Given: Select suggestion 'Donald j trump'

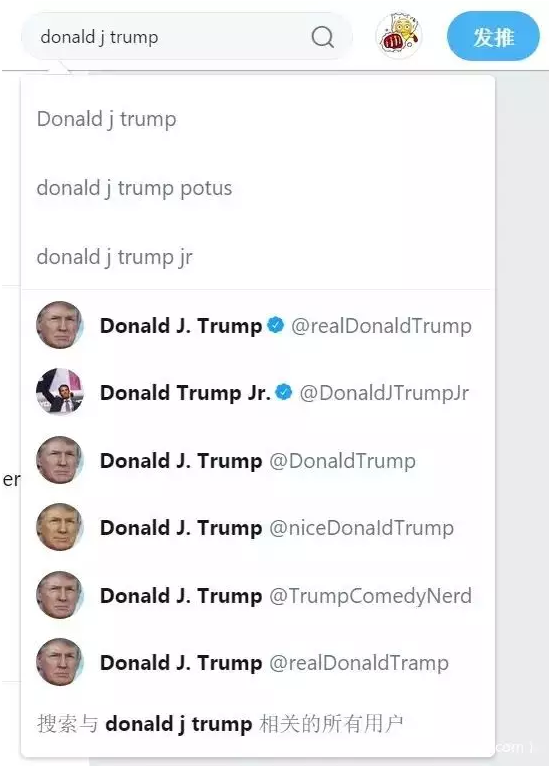Looking at the screenshot, I should (x=258, y=119).
